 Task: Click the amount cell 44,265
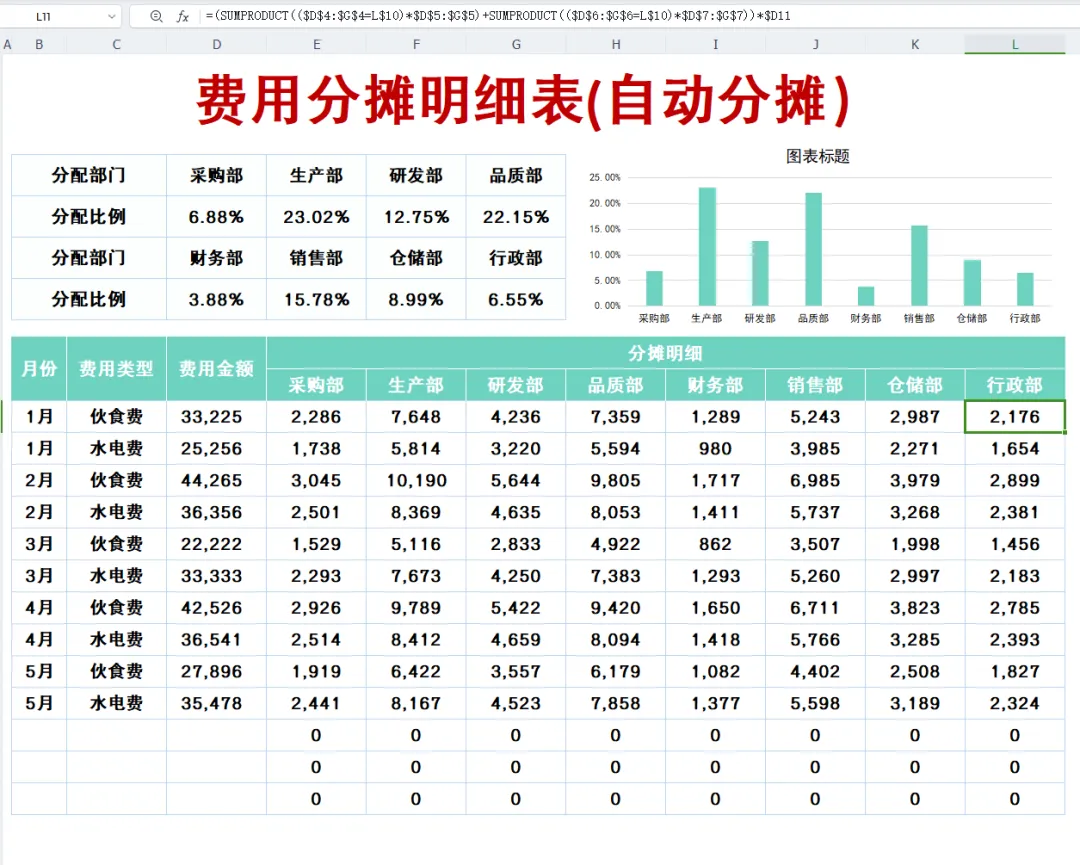click(x=216, y=480)
